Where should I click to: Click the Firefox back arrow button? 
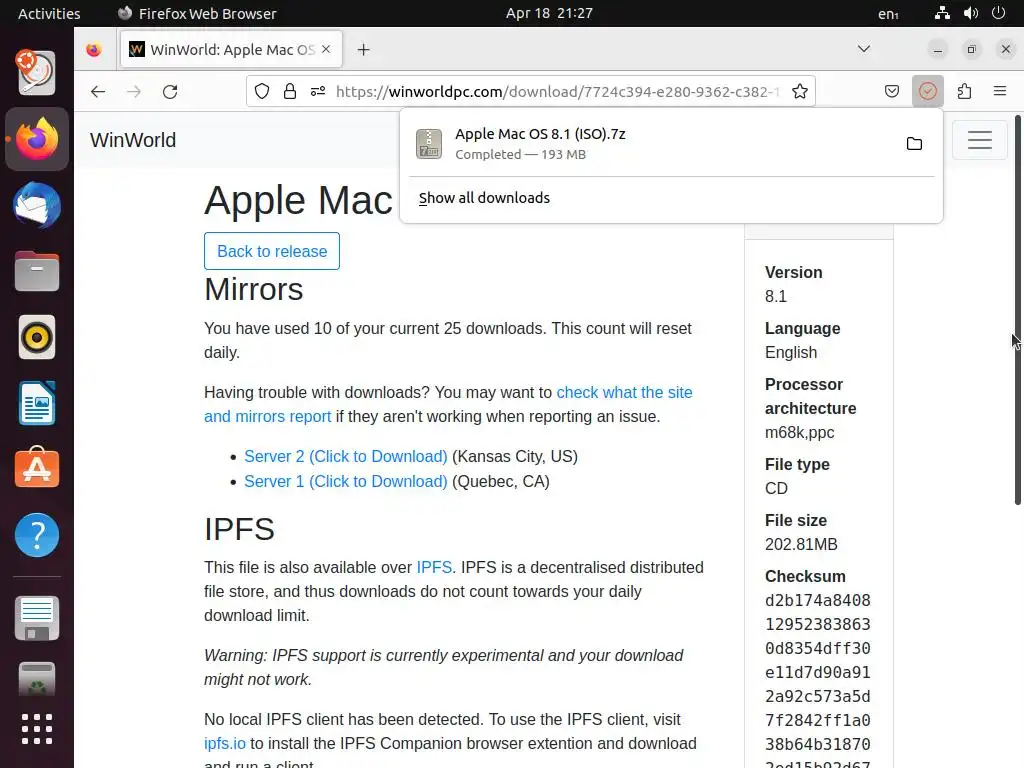[x=98, y=91]
